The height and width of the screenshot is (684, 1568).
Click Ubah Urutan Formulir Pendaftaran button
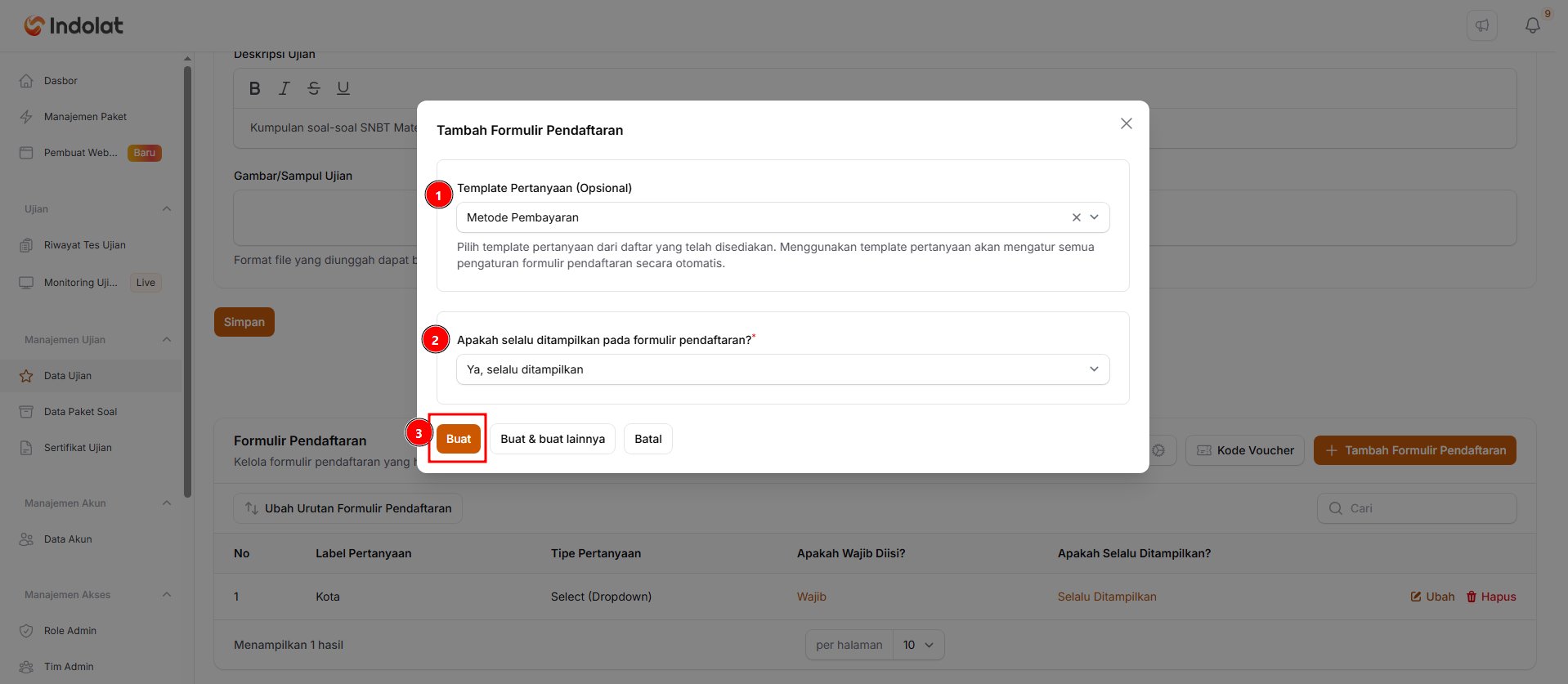(348, 508)
